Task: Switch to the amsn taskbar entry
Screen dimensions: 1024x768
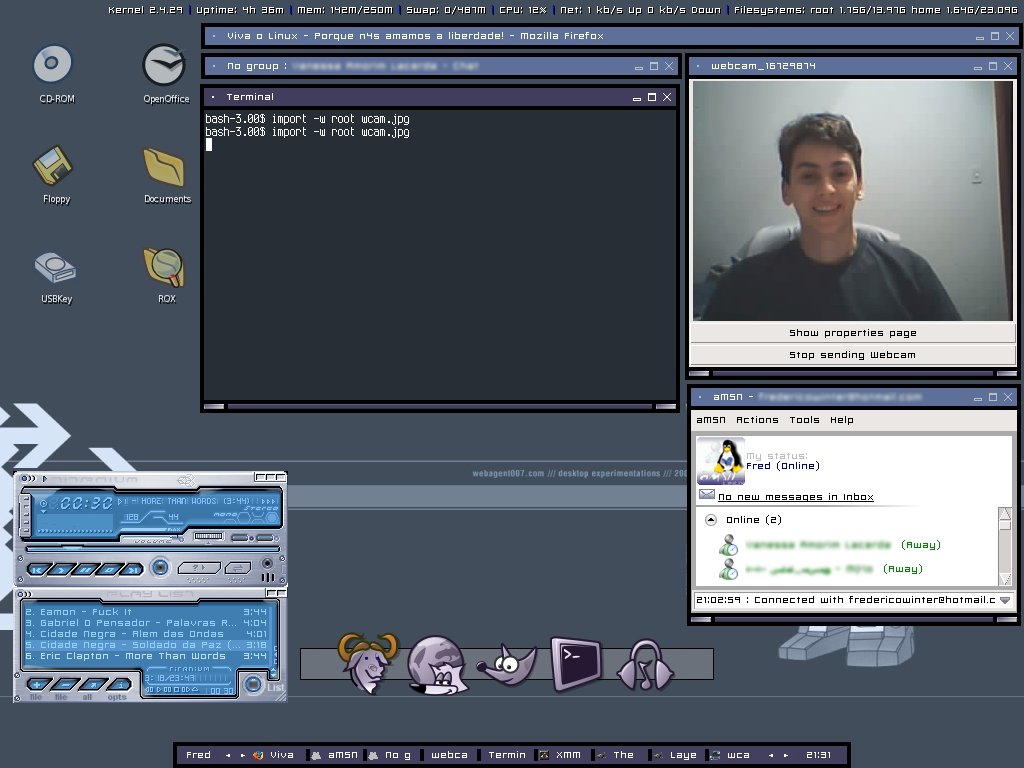Action: (334, 755)
